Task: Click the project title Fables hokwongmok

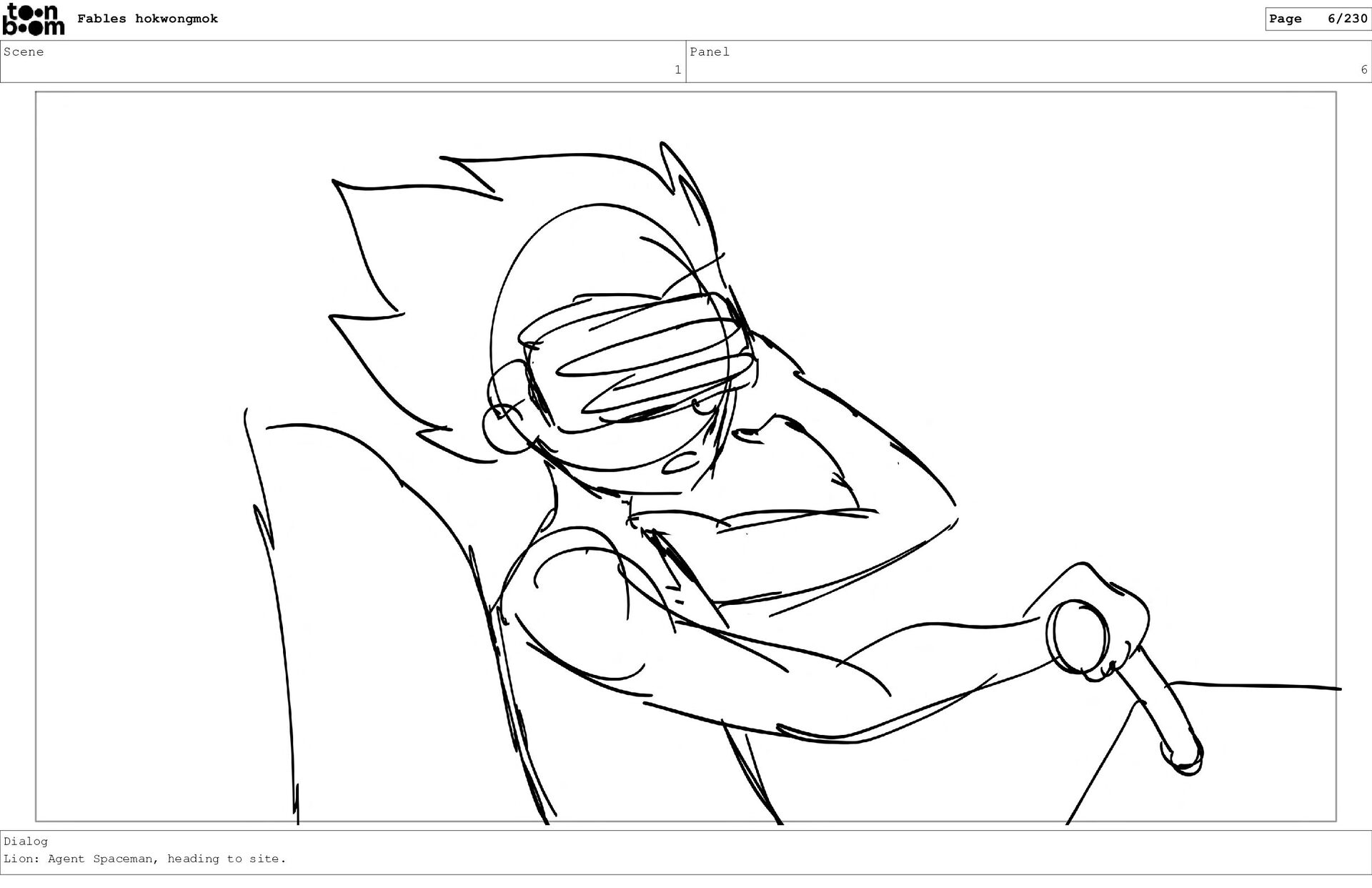Action: (147, 19)
